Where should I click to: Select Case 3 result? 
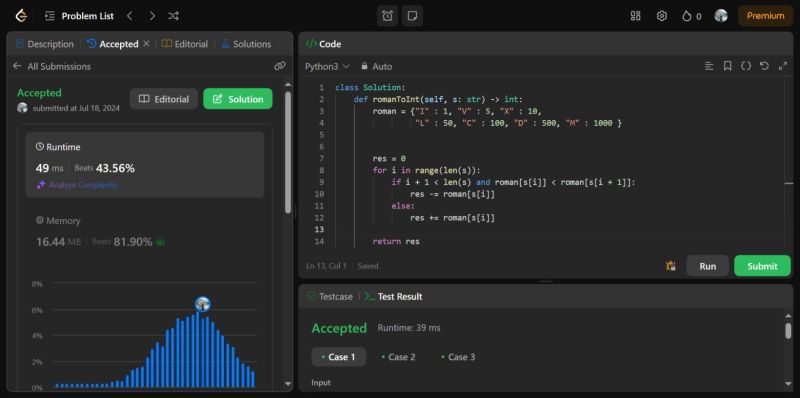[x=458, y=357]
